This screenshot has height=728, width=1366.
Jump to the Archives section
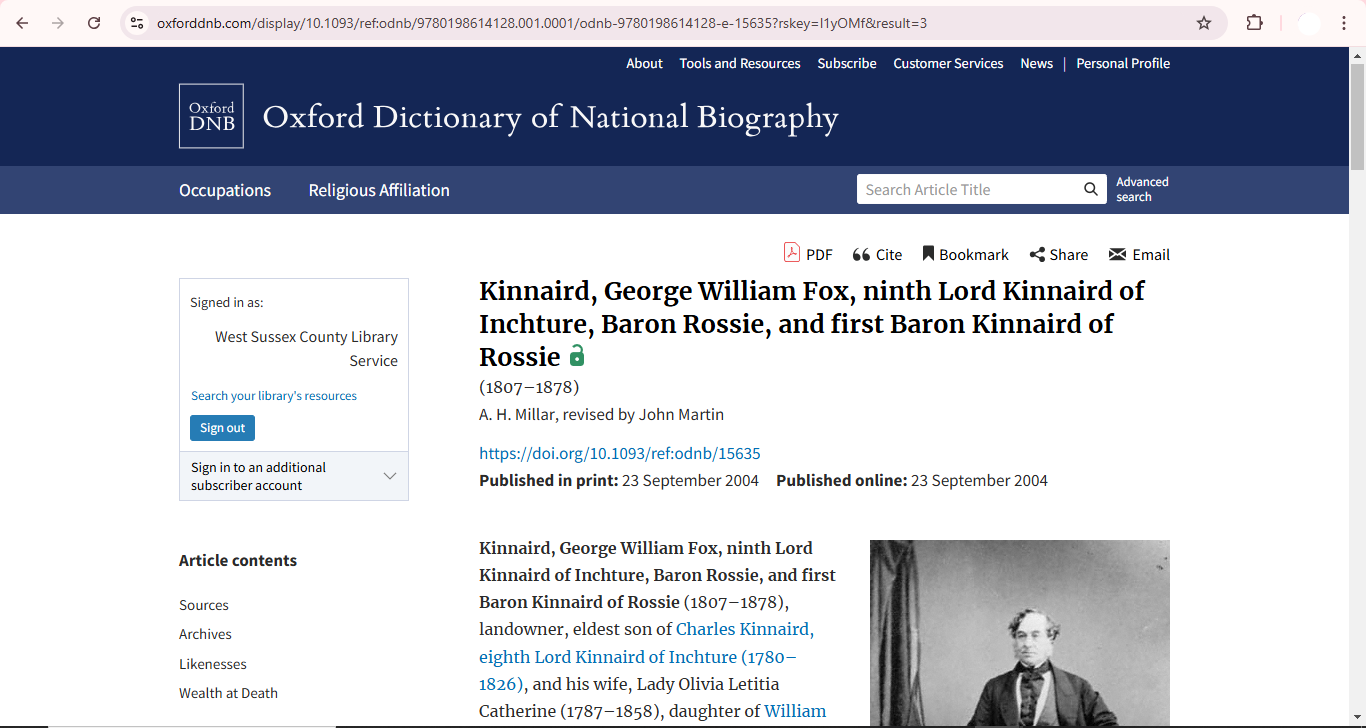tap(205, 634)
